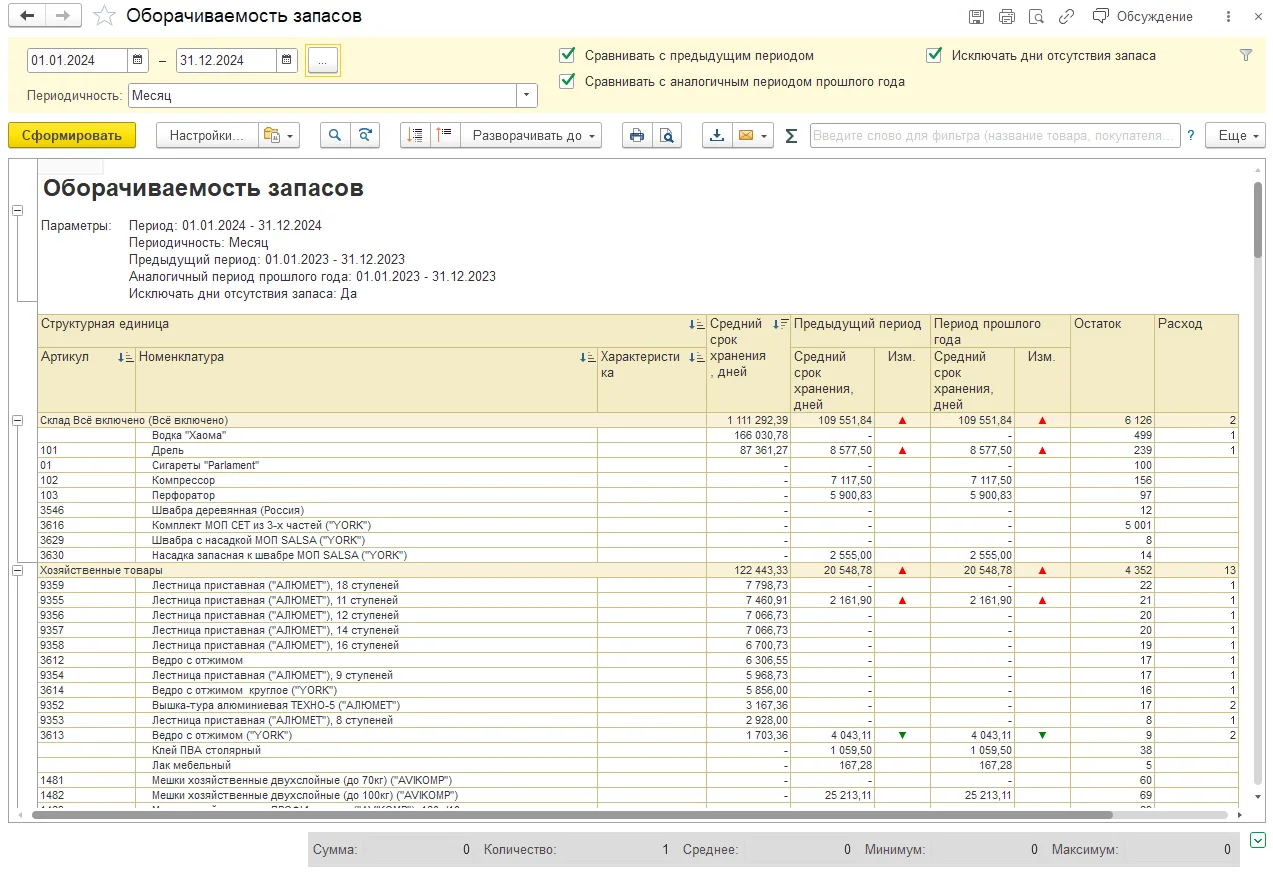
Task: Open calendar for start date 01.01.2024
Action: pos(139,60)
